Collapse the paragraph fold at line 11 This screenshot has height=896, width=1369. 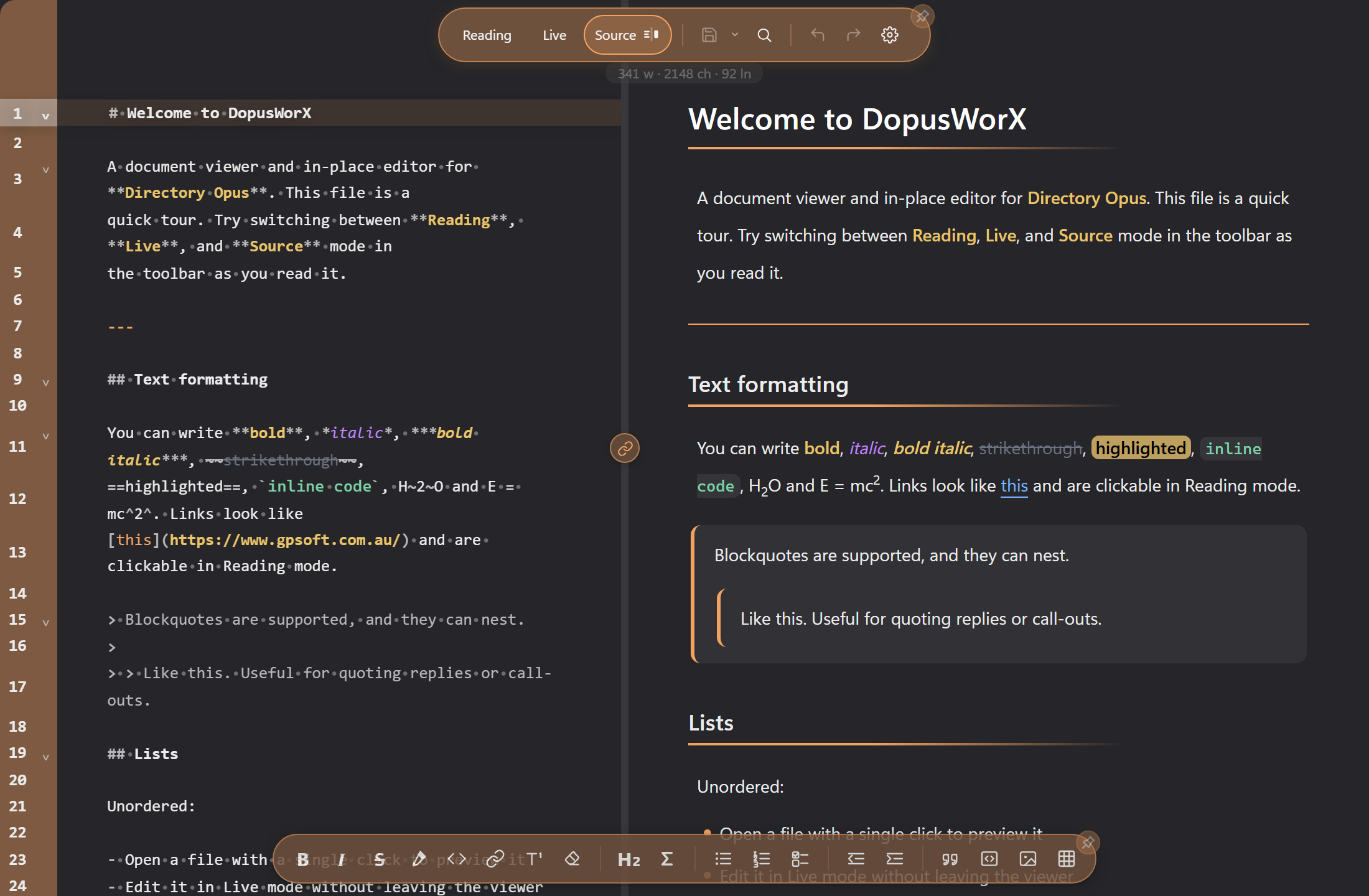tap(45, 436)
